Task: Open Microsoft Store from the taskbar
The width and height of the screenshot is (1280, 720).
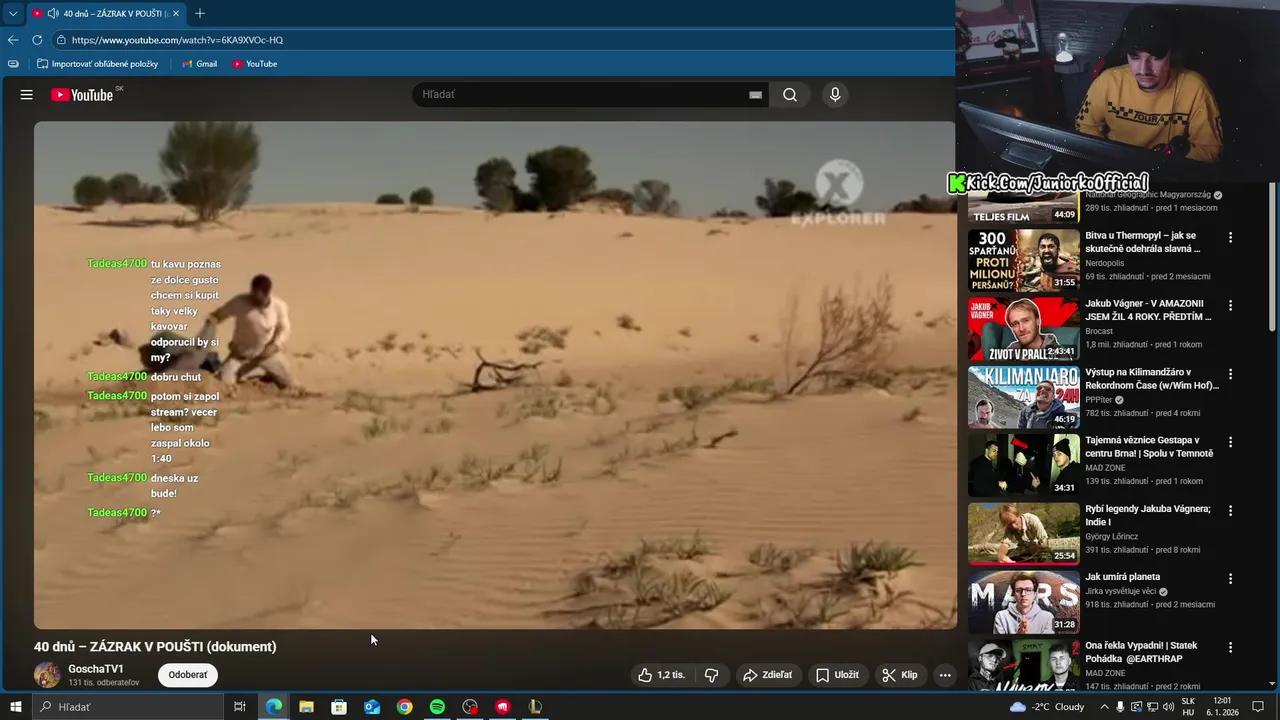Action: click(x=339, y=707)
